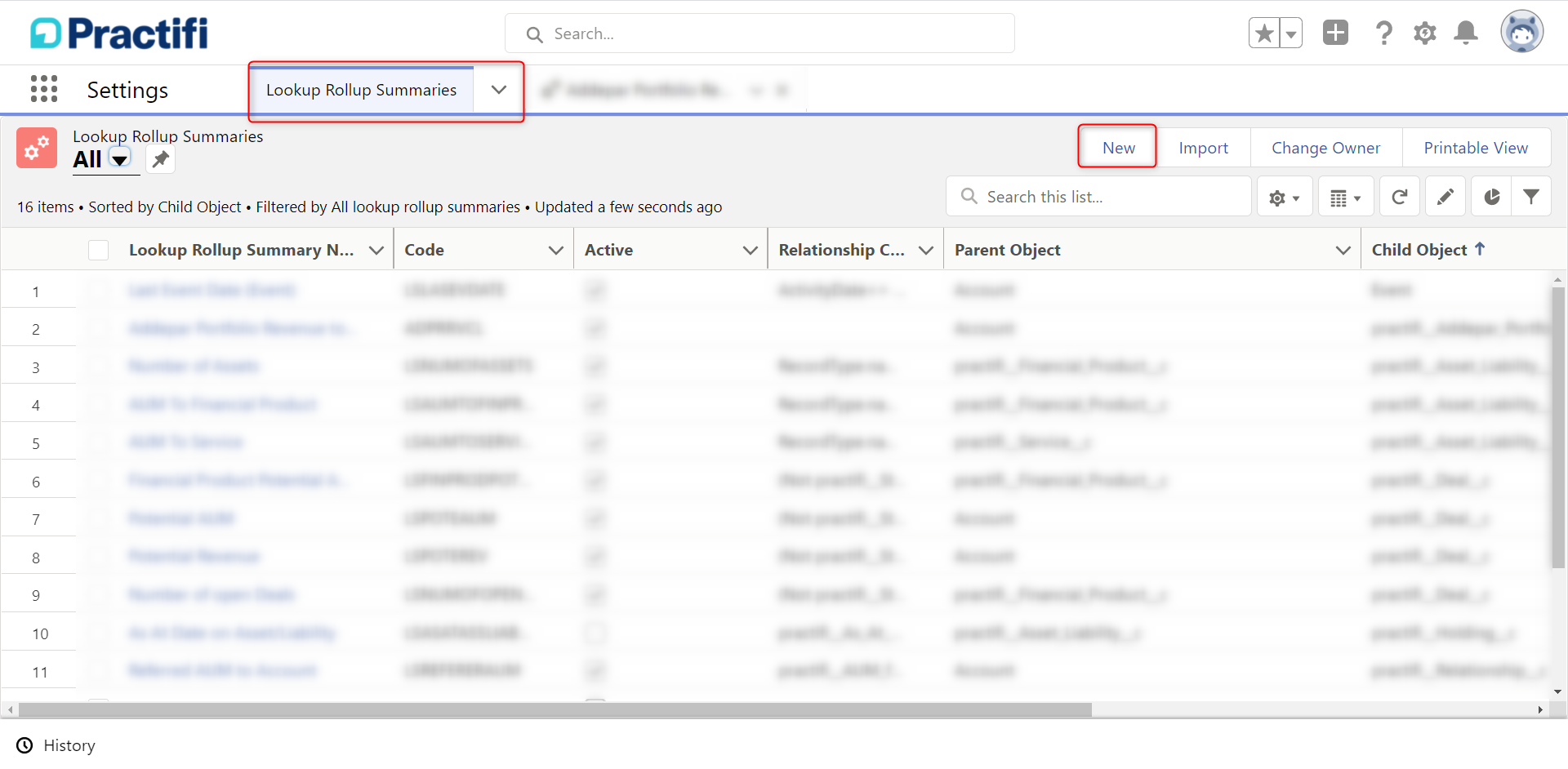
Task: Open the History utility bar item
Action: 56,745
